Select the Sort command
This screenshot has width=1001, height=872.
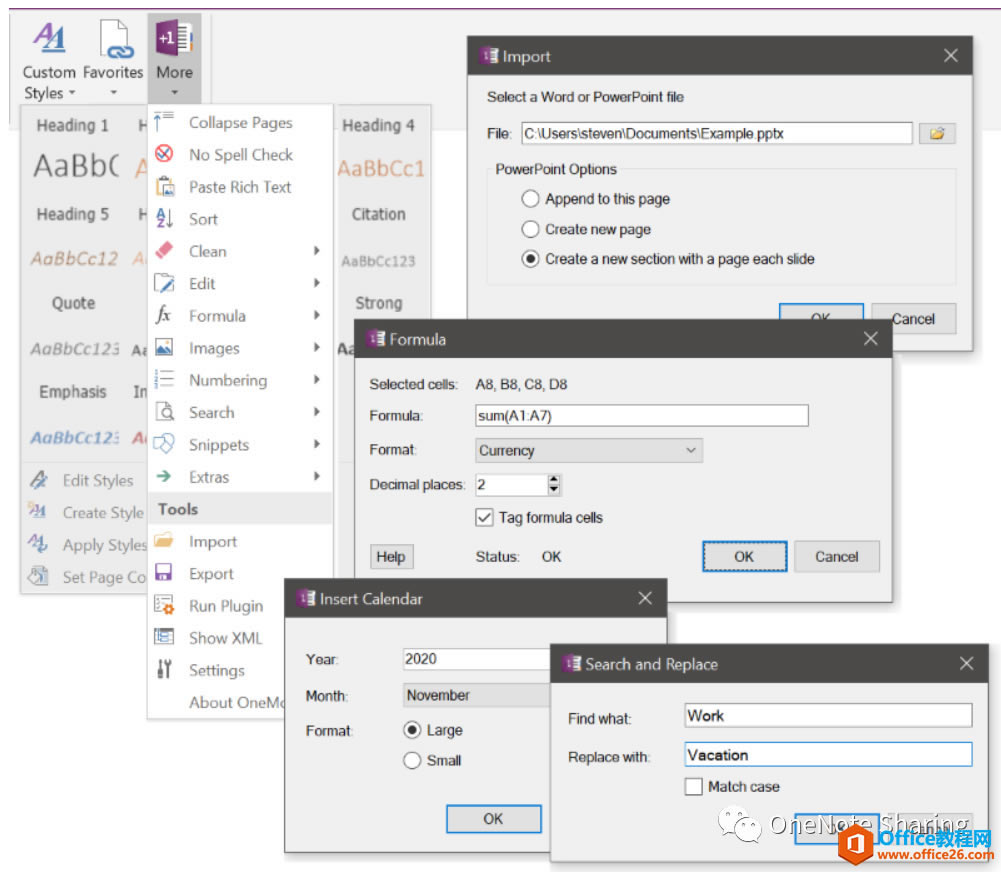pos(203,219)
